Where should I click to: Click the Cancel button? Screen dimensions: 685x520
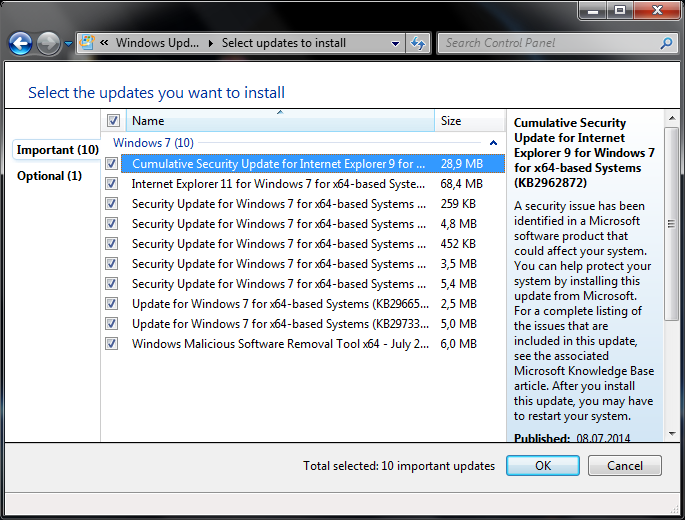[x=625, y=465]
